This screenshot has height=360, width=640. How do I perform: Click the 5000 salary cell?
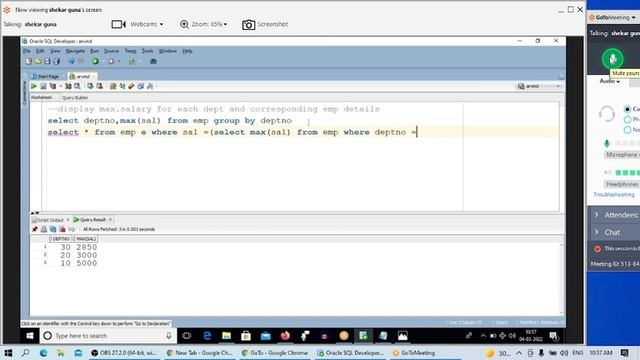tap(87, 263)
